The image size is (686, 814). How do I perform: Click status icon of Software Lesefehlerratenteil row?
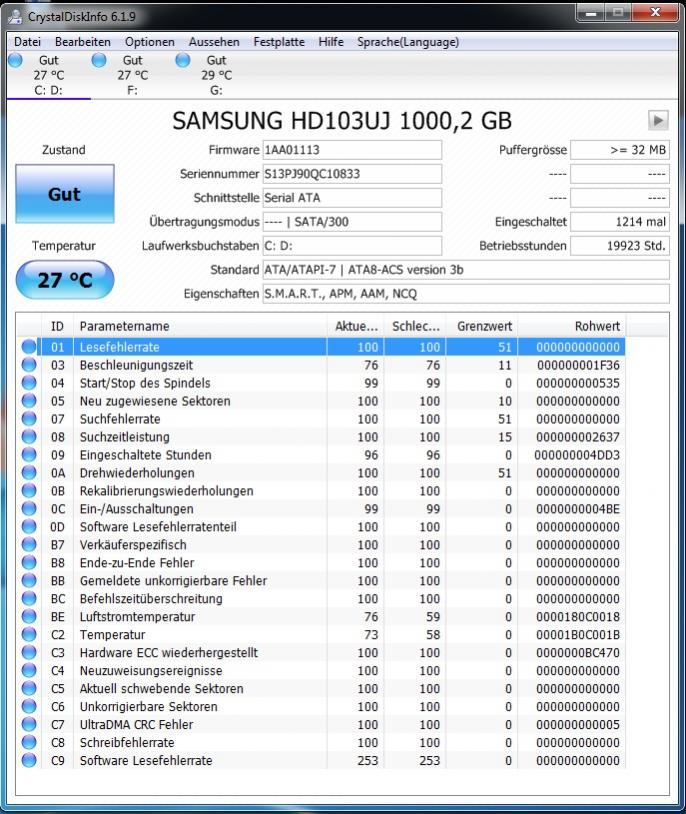(x=29, y=527)
